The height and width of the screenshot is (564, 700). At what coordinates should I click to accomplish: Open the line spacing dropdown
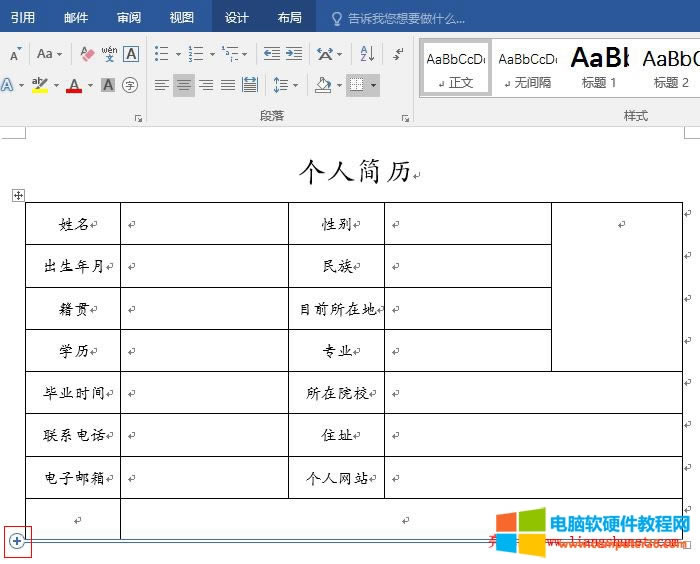[x=285, y=86]
